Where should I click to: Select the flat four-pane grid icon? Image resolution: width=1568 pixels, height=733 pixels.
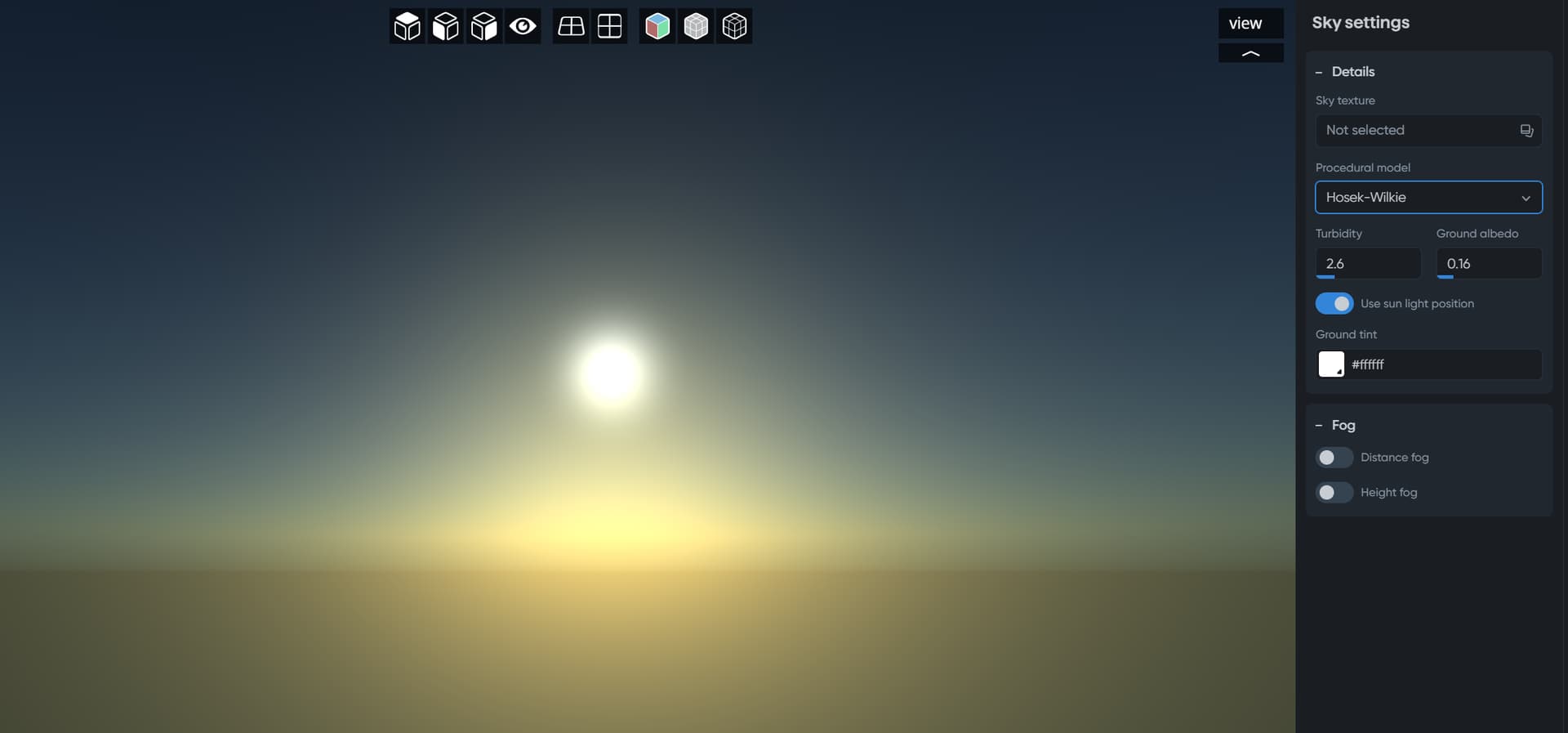coord(609,26)
